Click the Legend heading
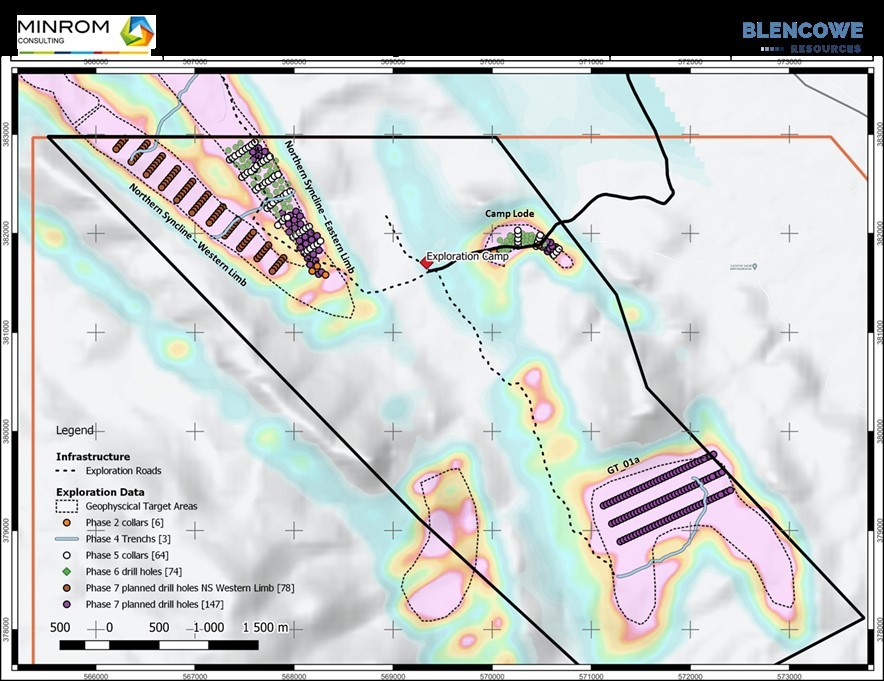This screenshot has width=884, height=681. [74, 430]
